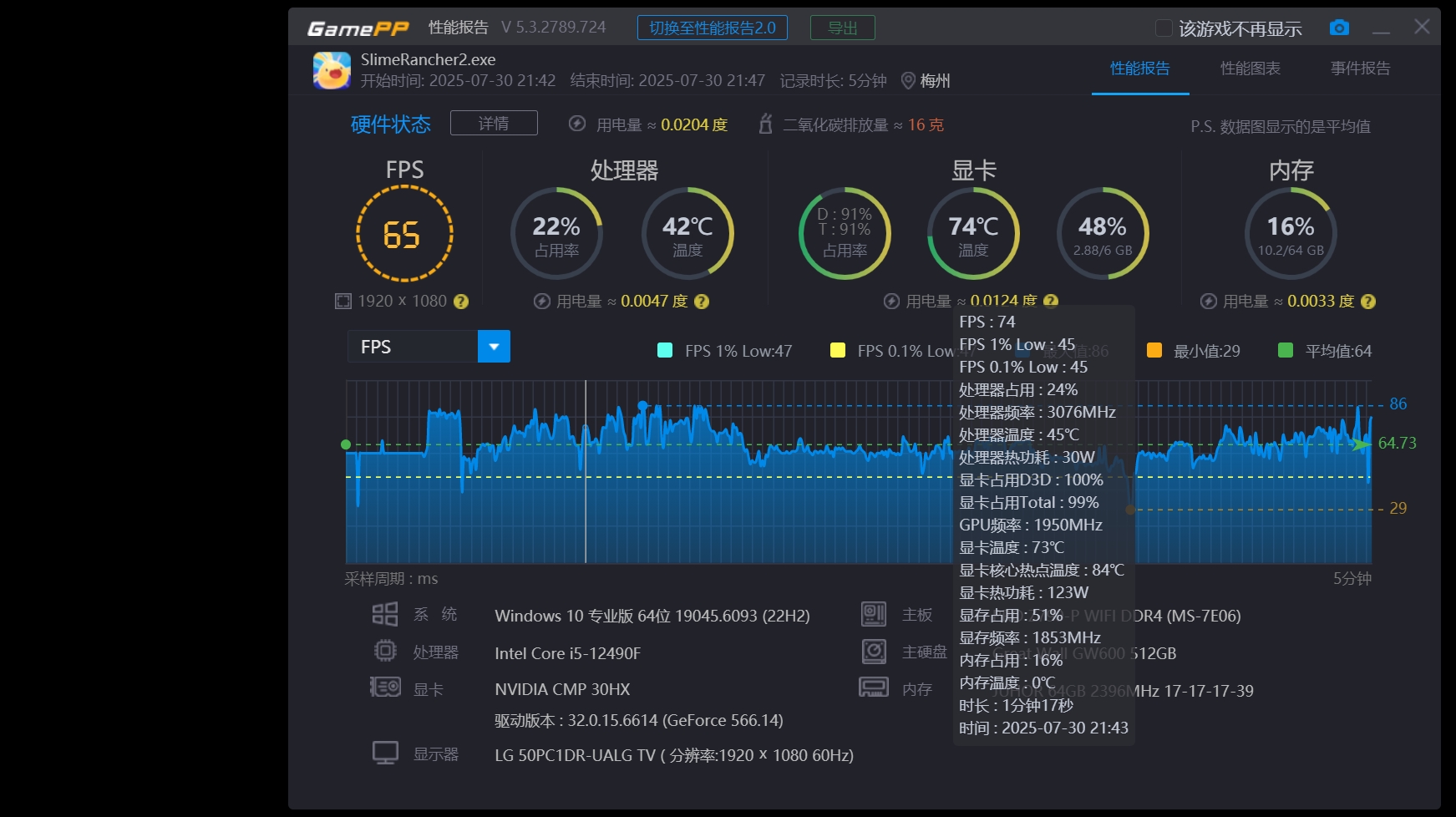Click help icon beside GPU 0.0124 度
This screenshot has height=817, width=1456.
click(1051, 300)
